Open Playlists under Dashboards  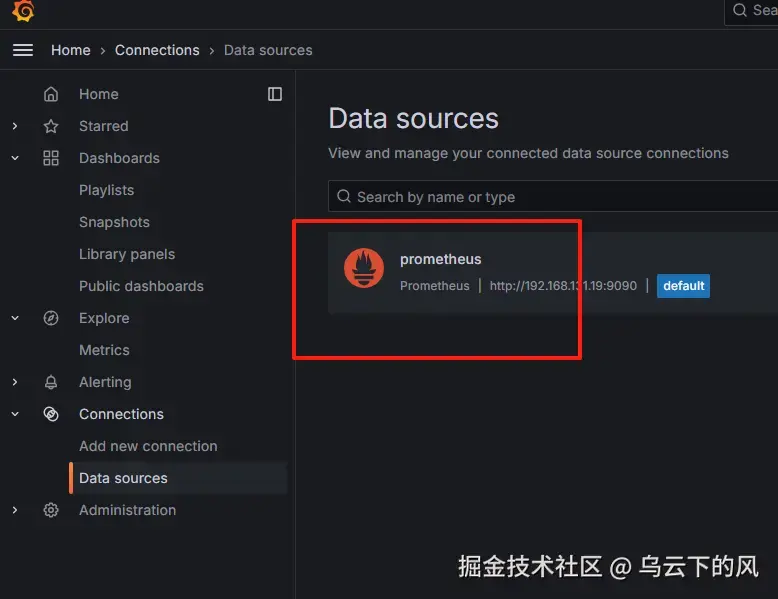(107, 190)
